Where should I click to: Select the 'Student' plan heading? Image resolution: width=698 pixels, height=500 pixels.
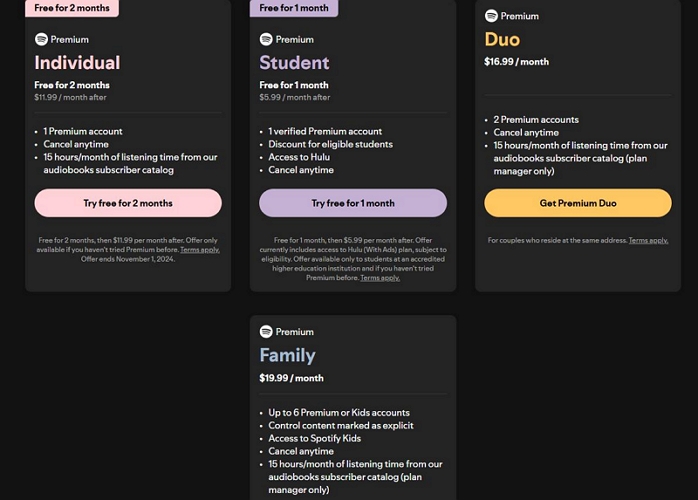294,63
